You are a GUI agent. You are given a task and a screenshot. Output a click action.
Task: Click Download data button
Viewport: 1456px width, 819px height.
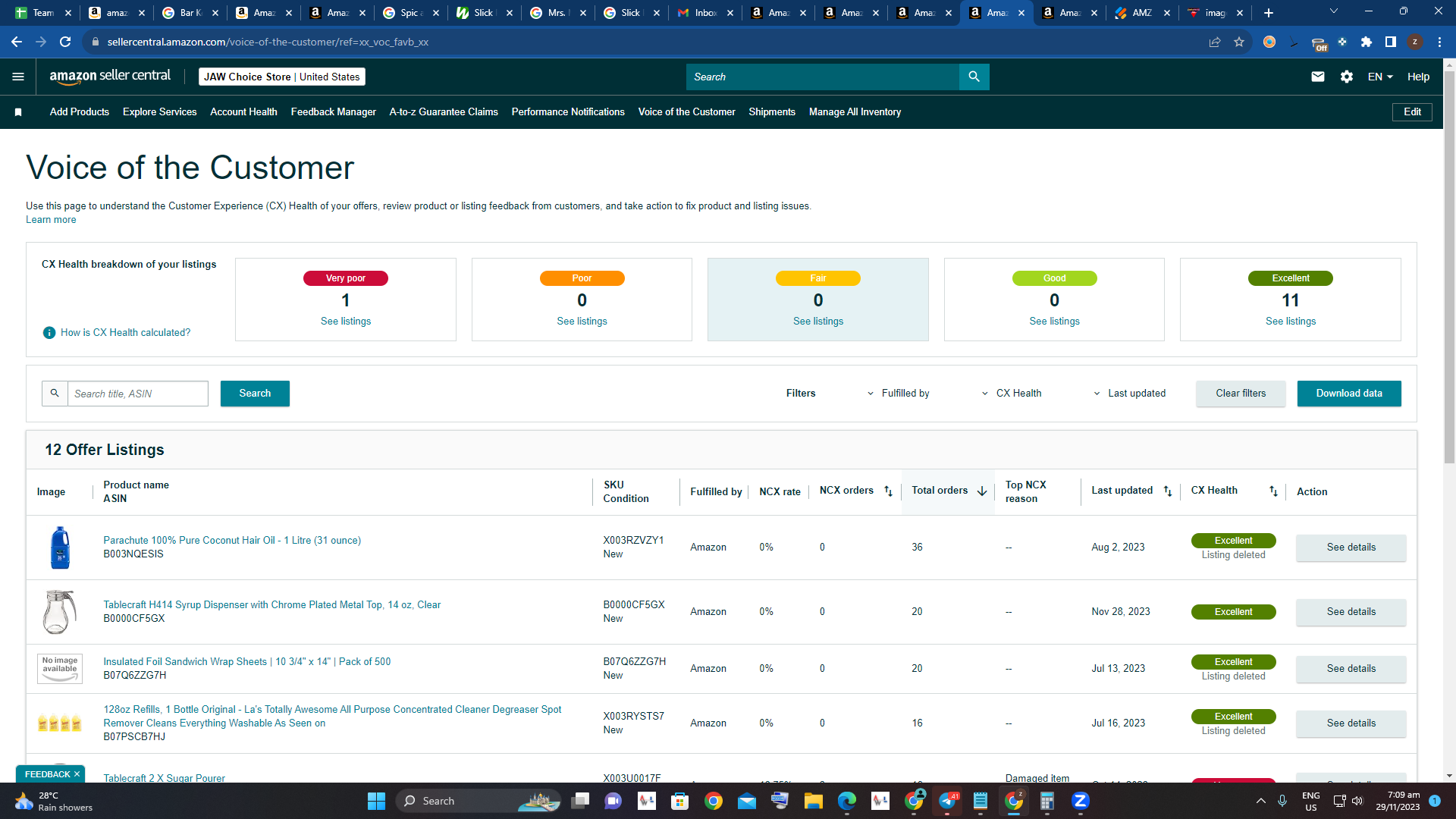1349,394
